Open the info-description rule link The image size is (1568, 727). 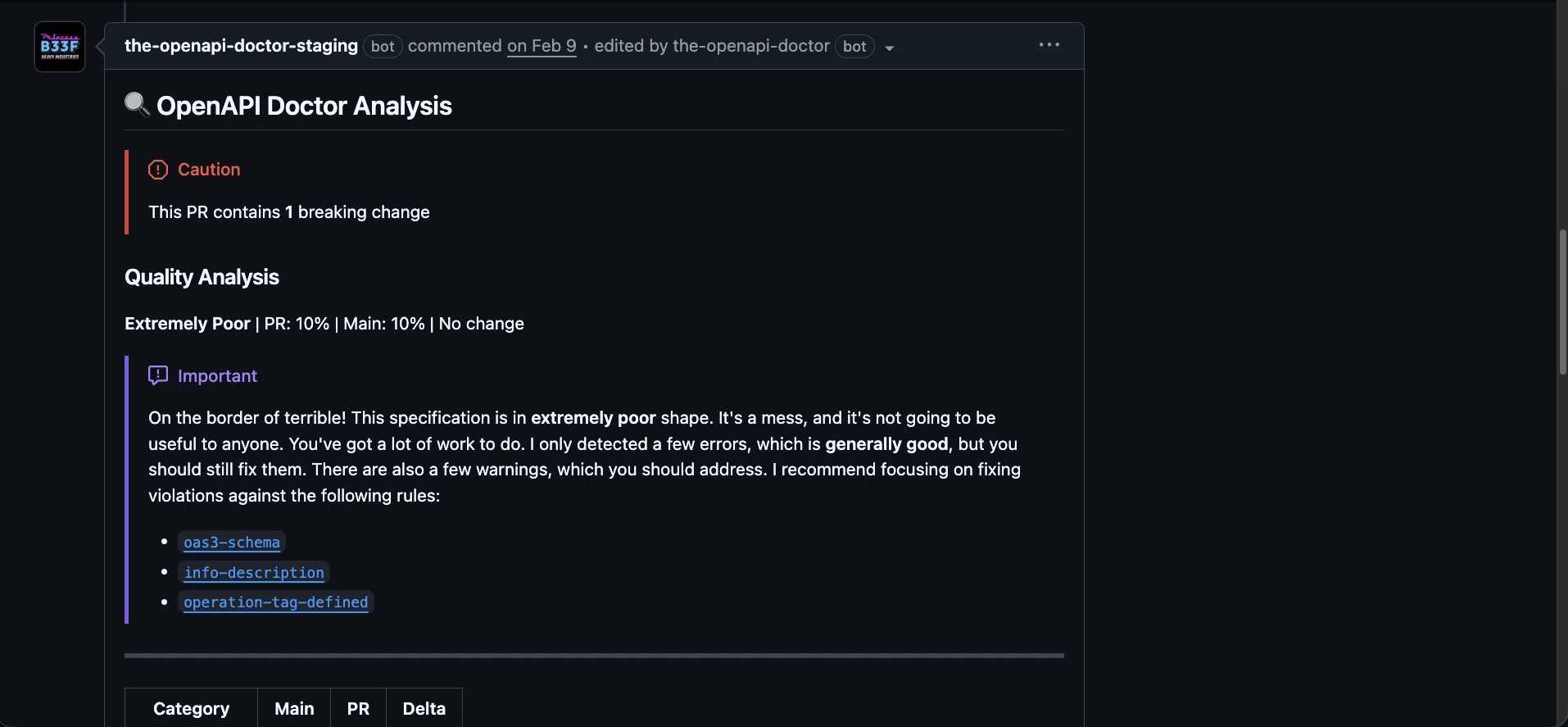pos(254,572)
